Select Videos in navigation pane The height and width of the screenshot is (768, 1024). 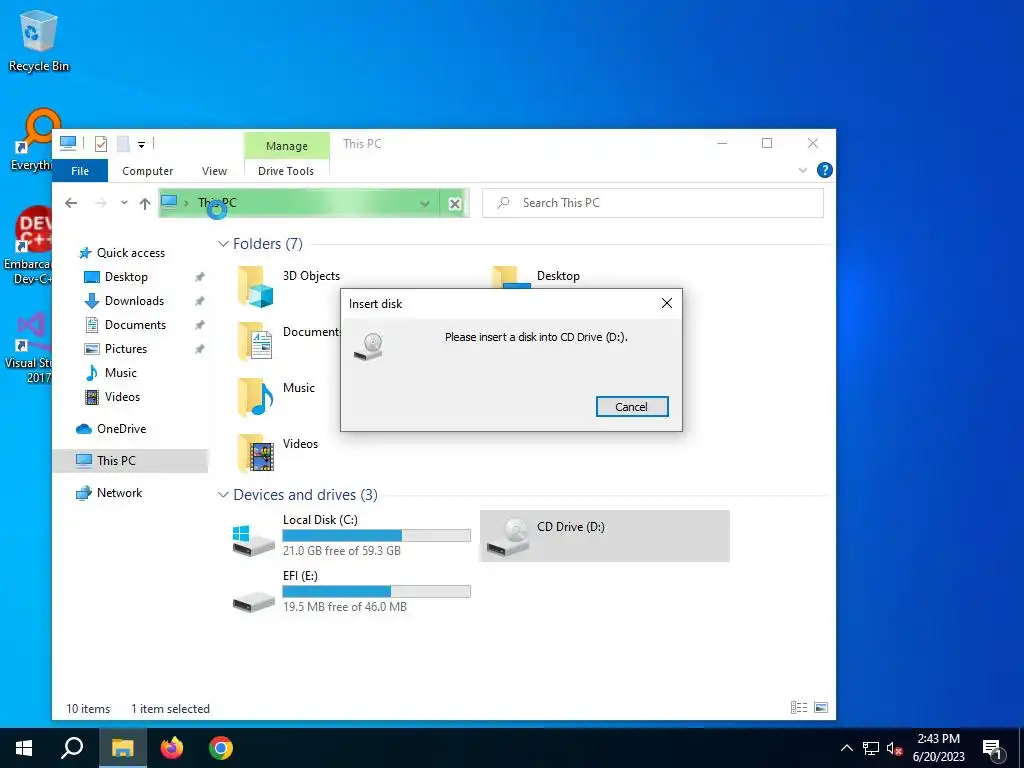coord(122,397)
